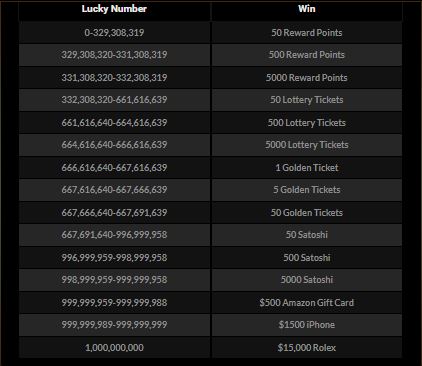Click the $500 Amazon Gift Card cell
This screenshot has width=422, height=366.
click(307, 303)
